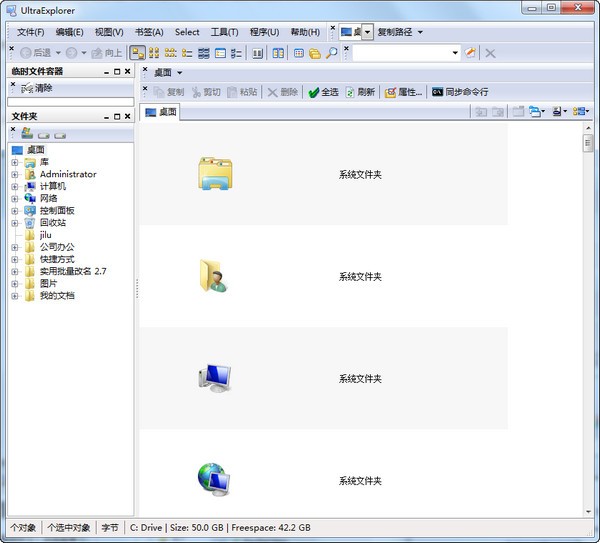Select 公司办公 folder in the tree
Image resolution: width=600 pixels, height=543 pixels.
pyautogui.click(x=57, y=247)
